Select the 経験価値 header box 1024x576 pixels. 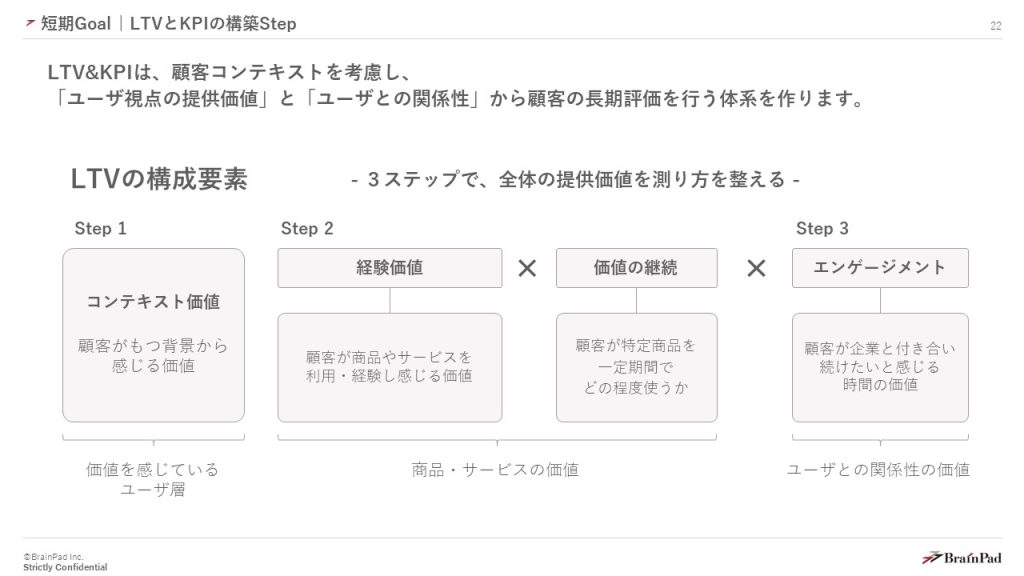389,268
